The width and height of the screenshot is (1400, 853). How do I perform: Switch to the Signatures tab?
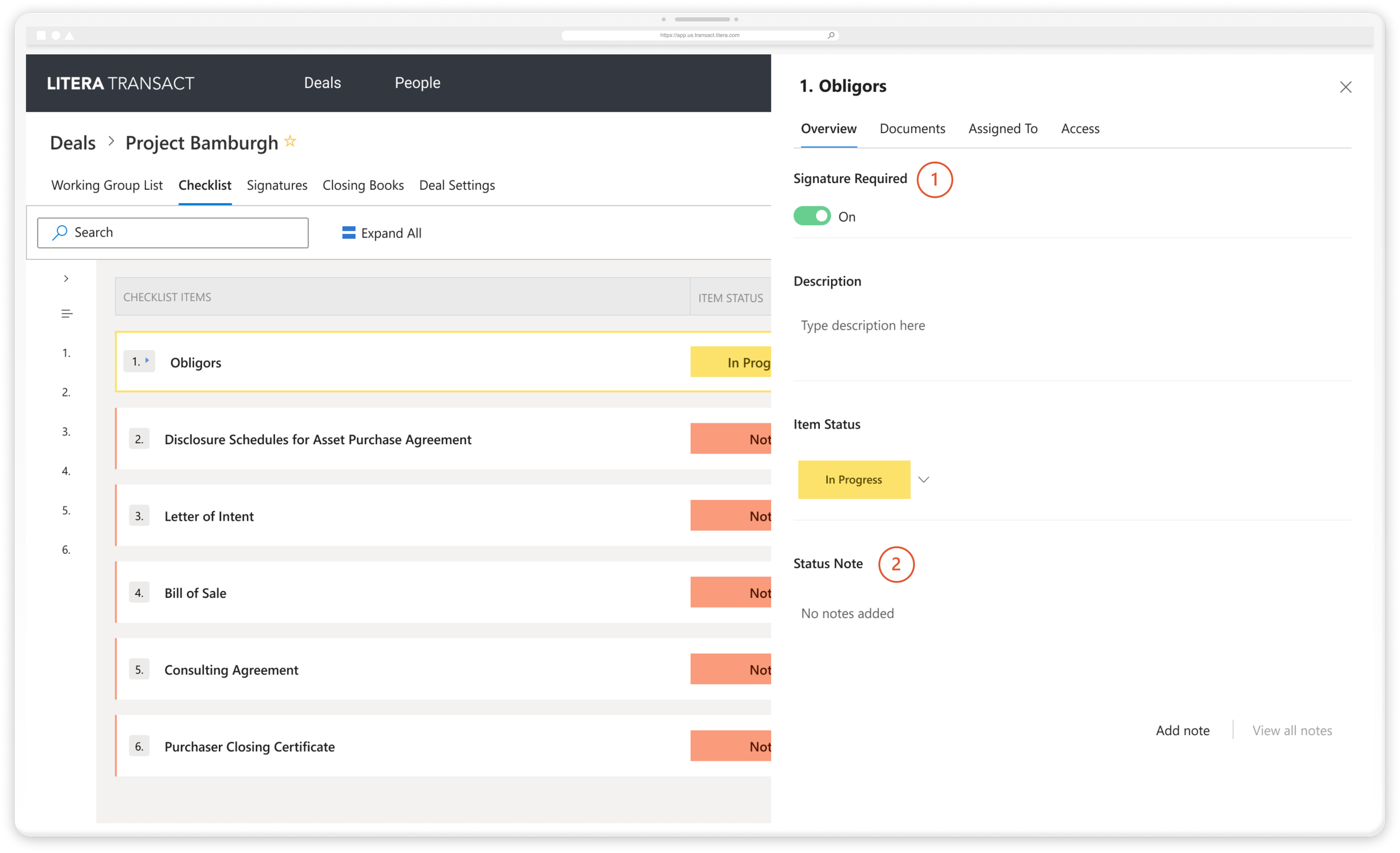coord(277,185)
